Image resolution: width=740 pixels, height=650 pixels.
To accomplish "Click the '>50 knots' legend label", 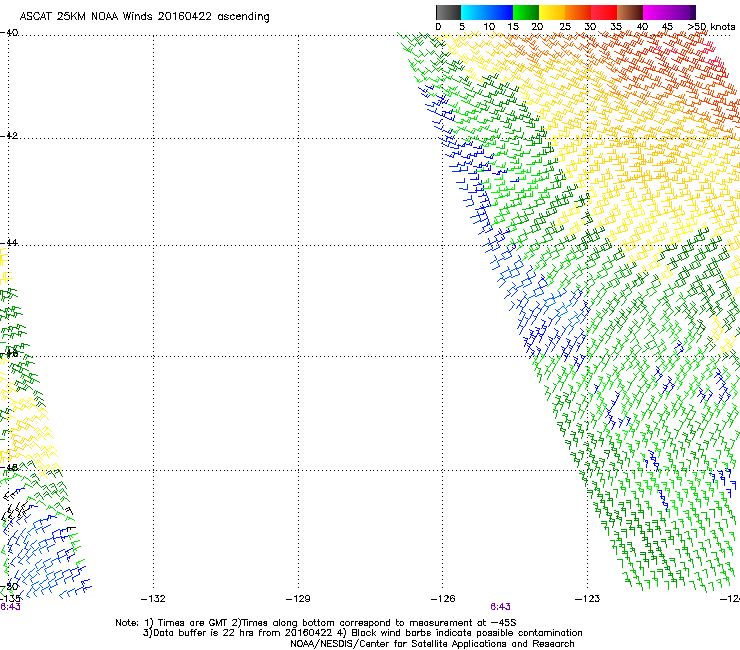I will (x=711, y=27).
